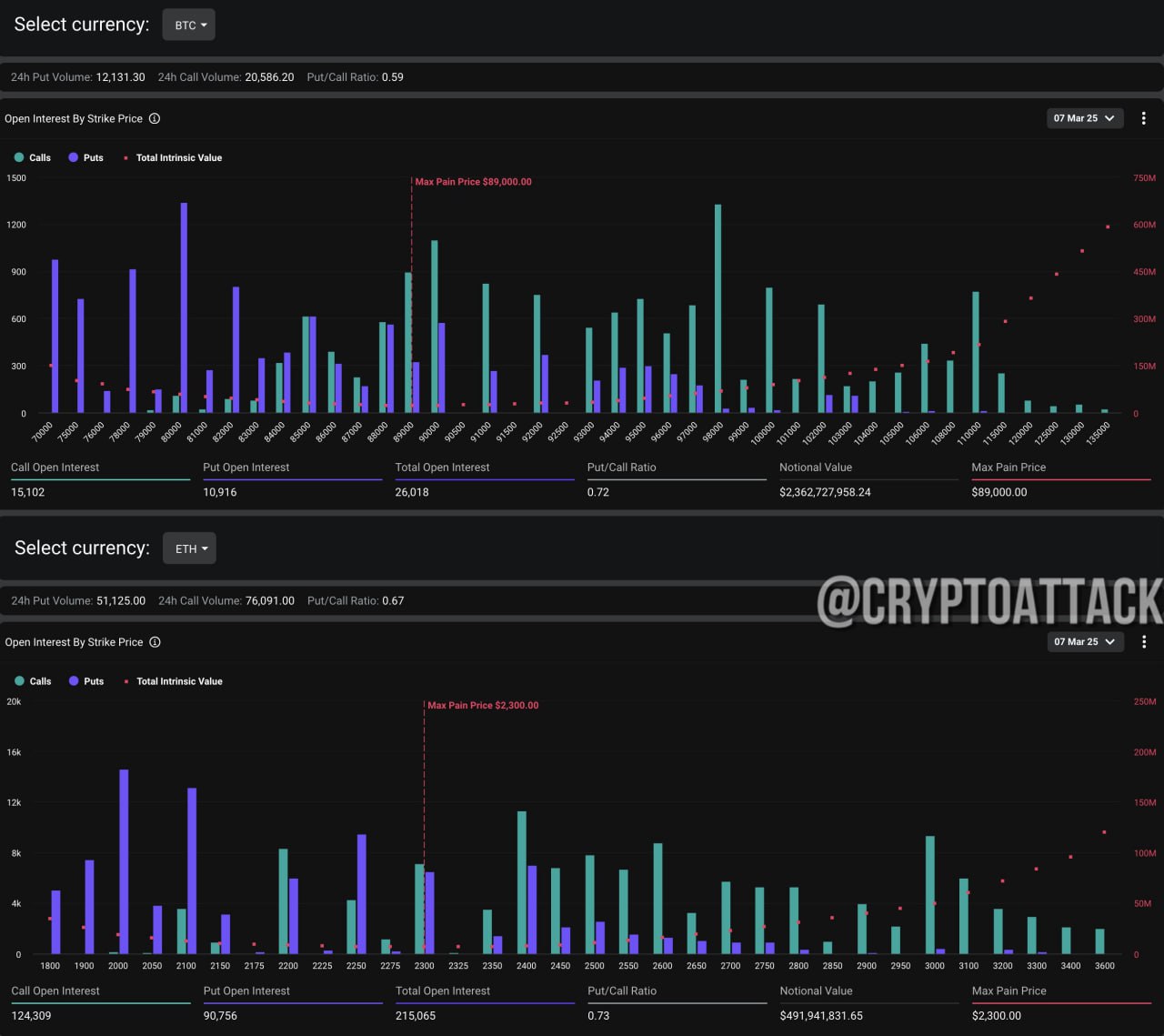Click BTC header Put/Call Ratio 0.59

tap(355, 77)
